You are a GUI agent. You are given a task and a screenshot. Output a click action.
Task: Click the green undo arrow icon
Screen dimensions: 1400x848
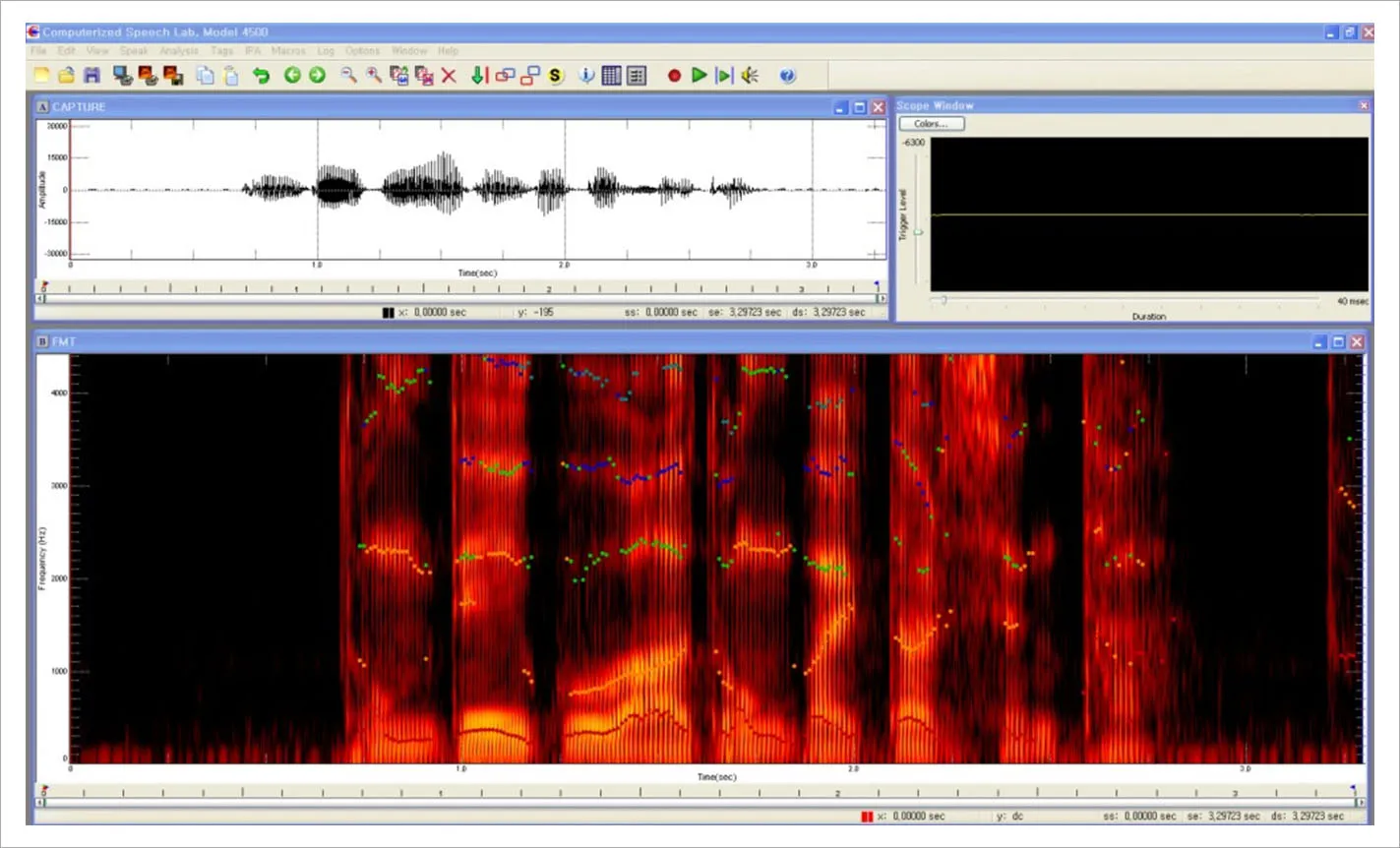click(x=261, y=75)
